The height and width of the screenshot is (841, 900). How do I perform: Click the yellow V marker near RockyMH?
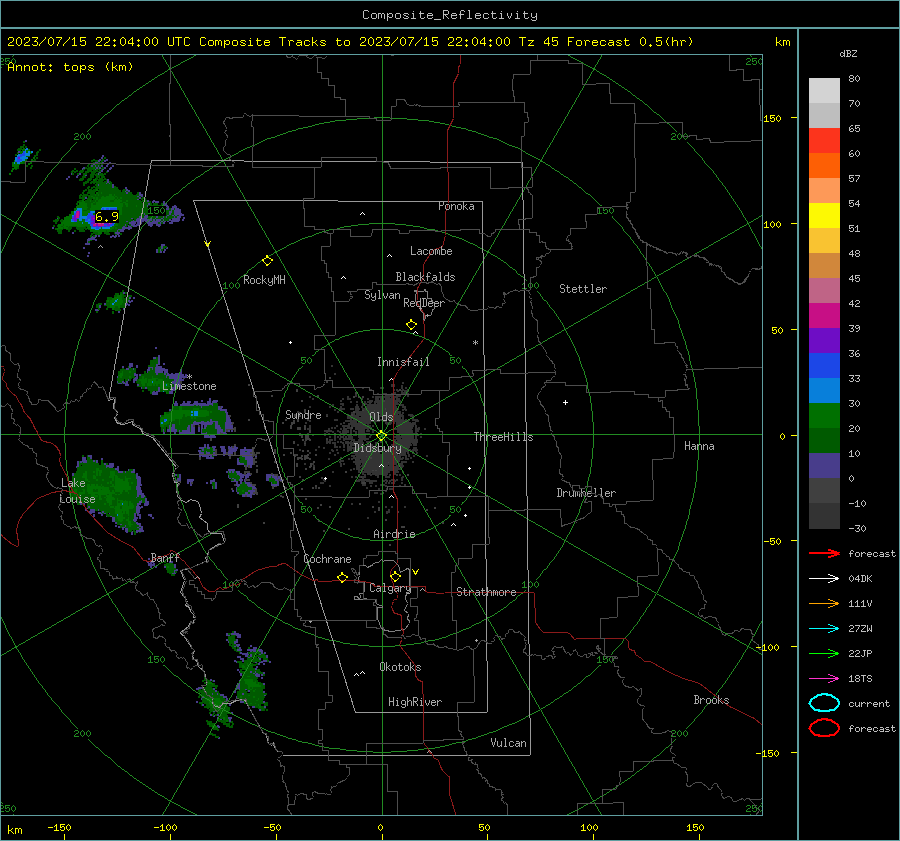208,244
